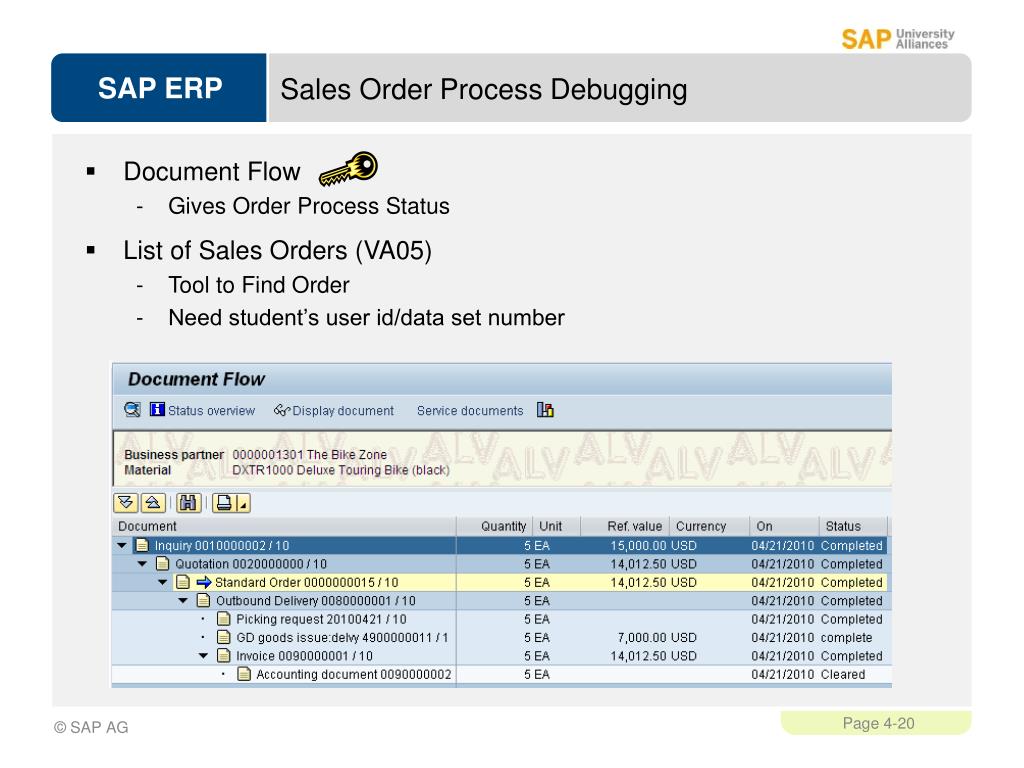Click the 'List of Sales Orders (VA05)' bullet

tap(278, 251)
